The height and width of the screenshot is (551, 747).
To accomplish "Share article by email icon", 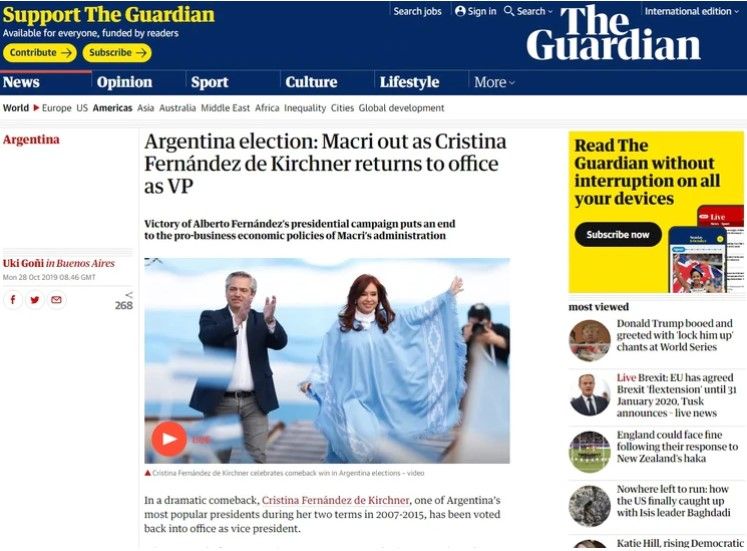I will point(56,300).
